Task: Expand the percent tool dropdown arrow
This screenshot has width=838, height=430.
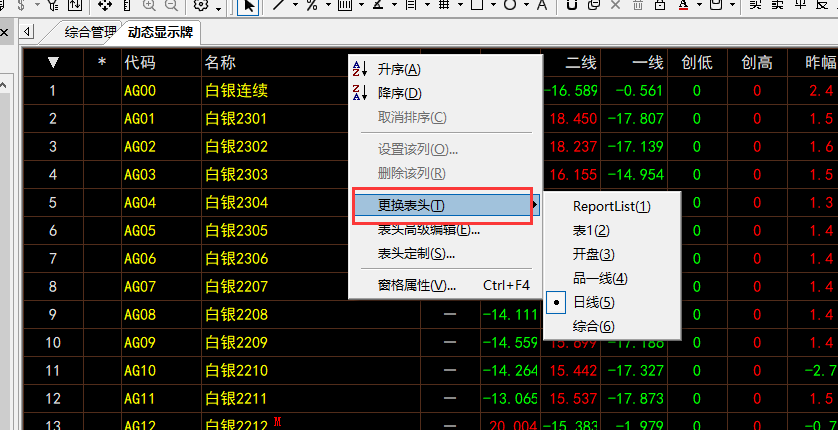Action: [328, 5]
